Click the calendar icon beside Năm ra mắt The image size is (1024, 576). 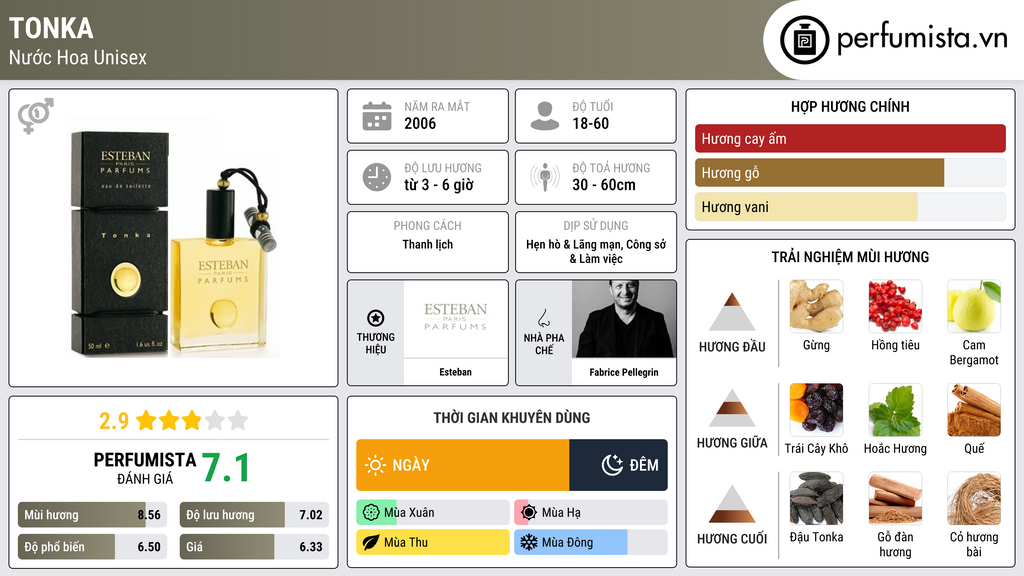pyautogui.click(x=377, y=116)
